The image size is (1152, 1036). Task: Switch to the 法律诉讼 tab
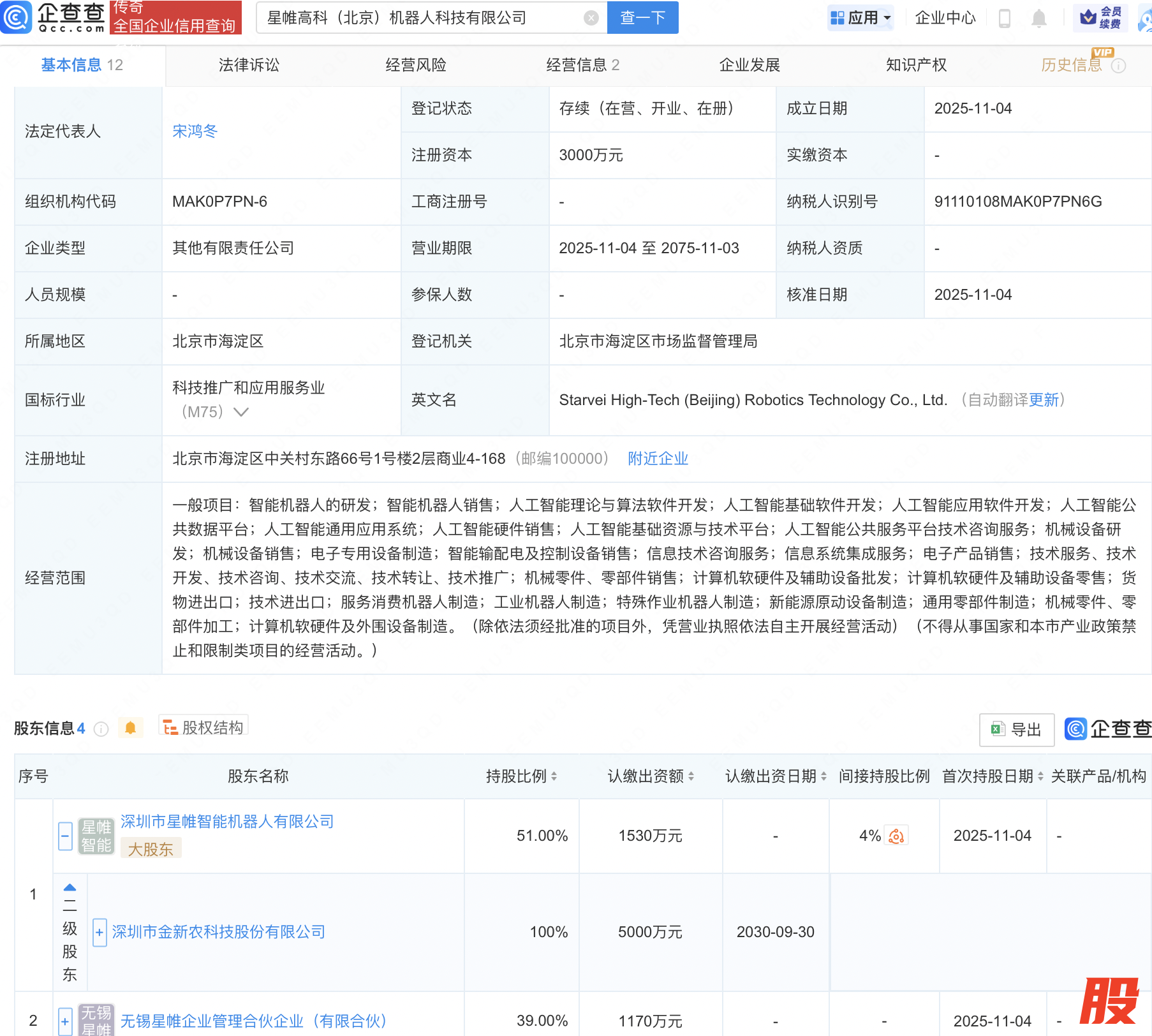pyautogui.click(x=249, y=65)
